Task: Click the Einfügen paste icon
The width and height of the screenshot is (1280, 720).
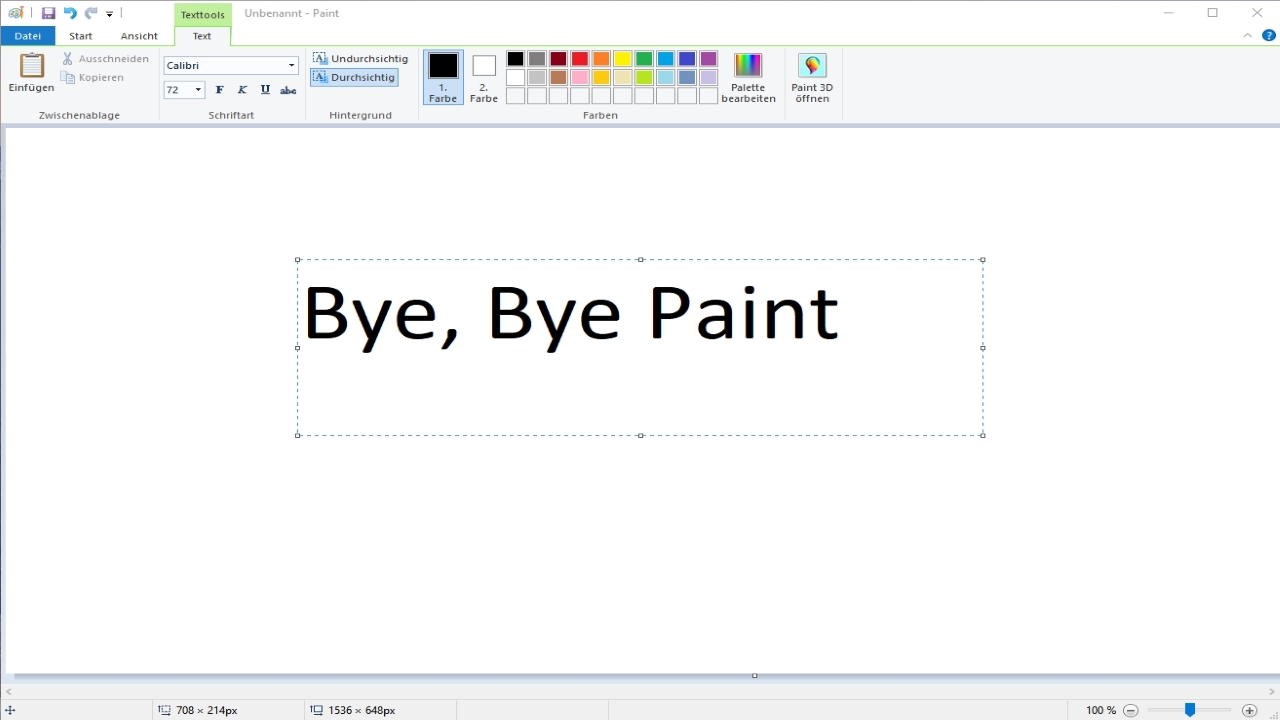Action: (x=31, y=66)
